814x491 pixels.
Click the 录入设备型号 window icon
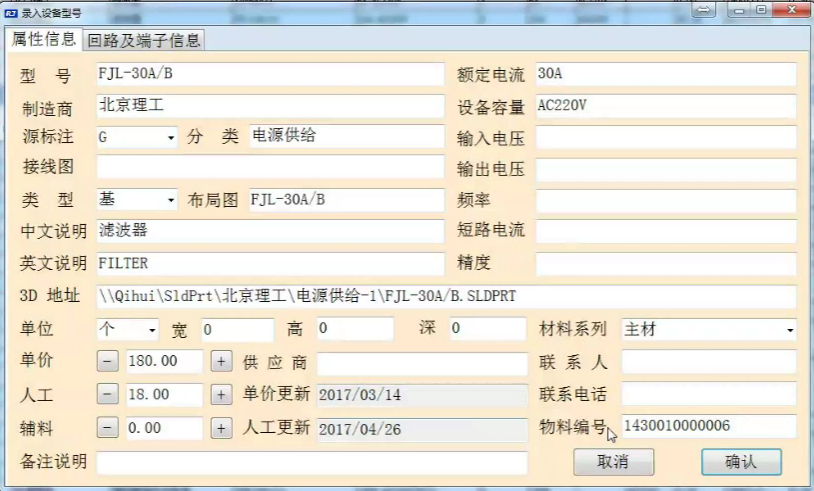[11, 13]
